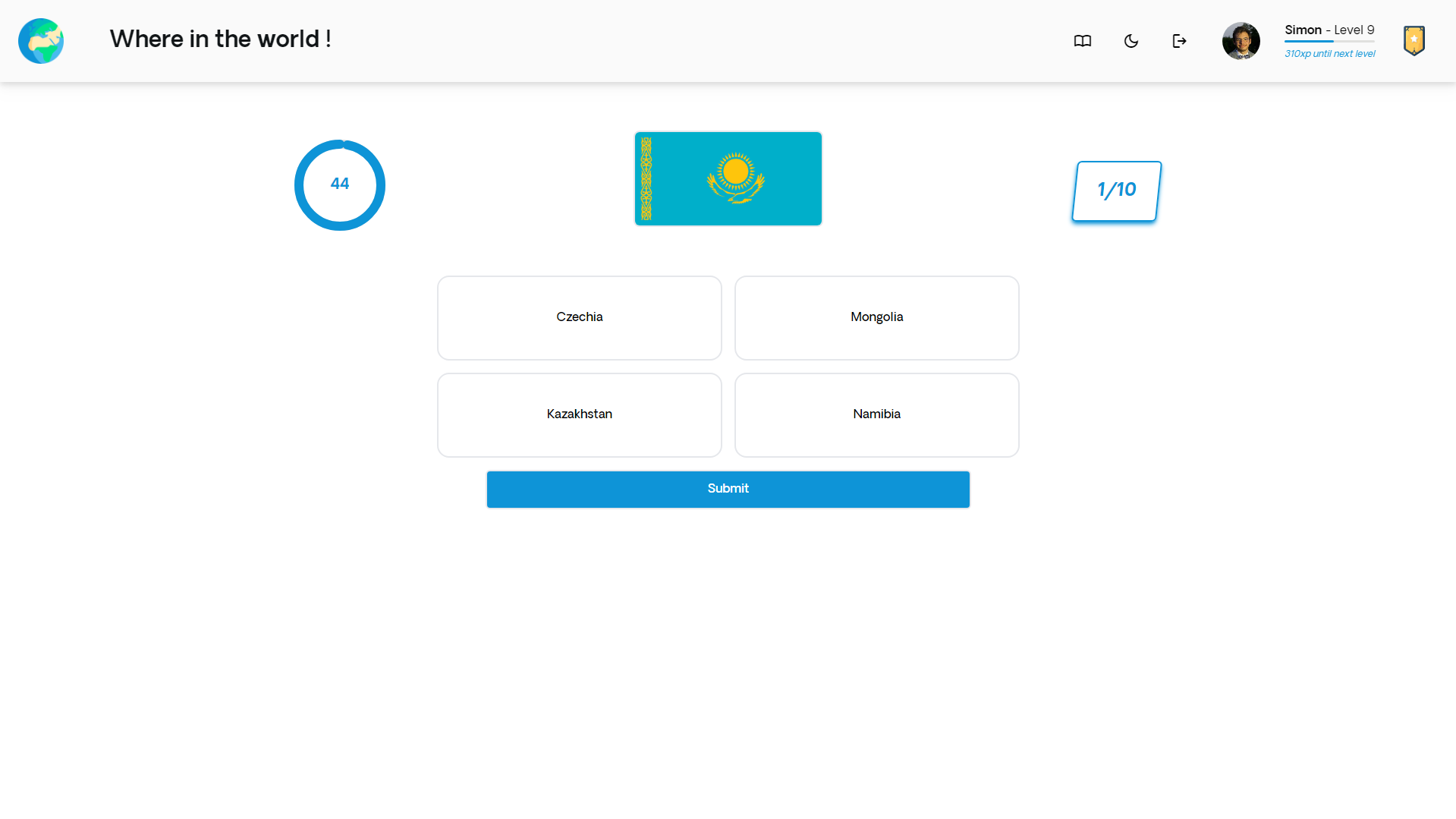Screen dimensions: 1456x819
Task: Click the Where in the world title
Action: tap(220, 39)
